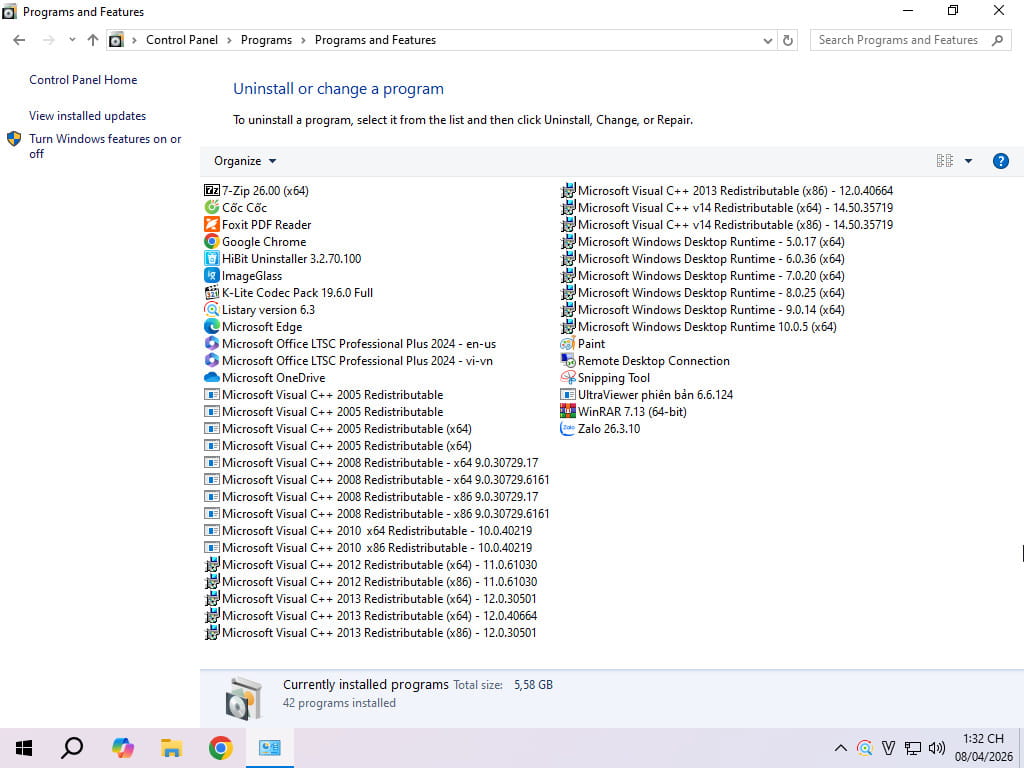Click the UltraViewer icon

pyautogui.click(x=568, y=394)
